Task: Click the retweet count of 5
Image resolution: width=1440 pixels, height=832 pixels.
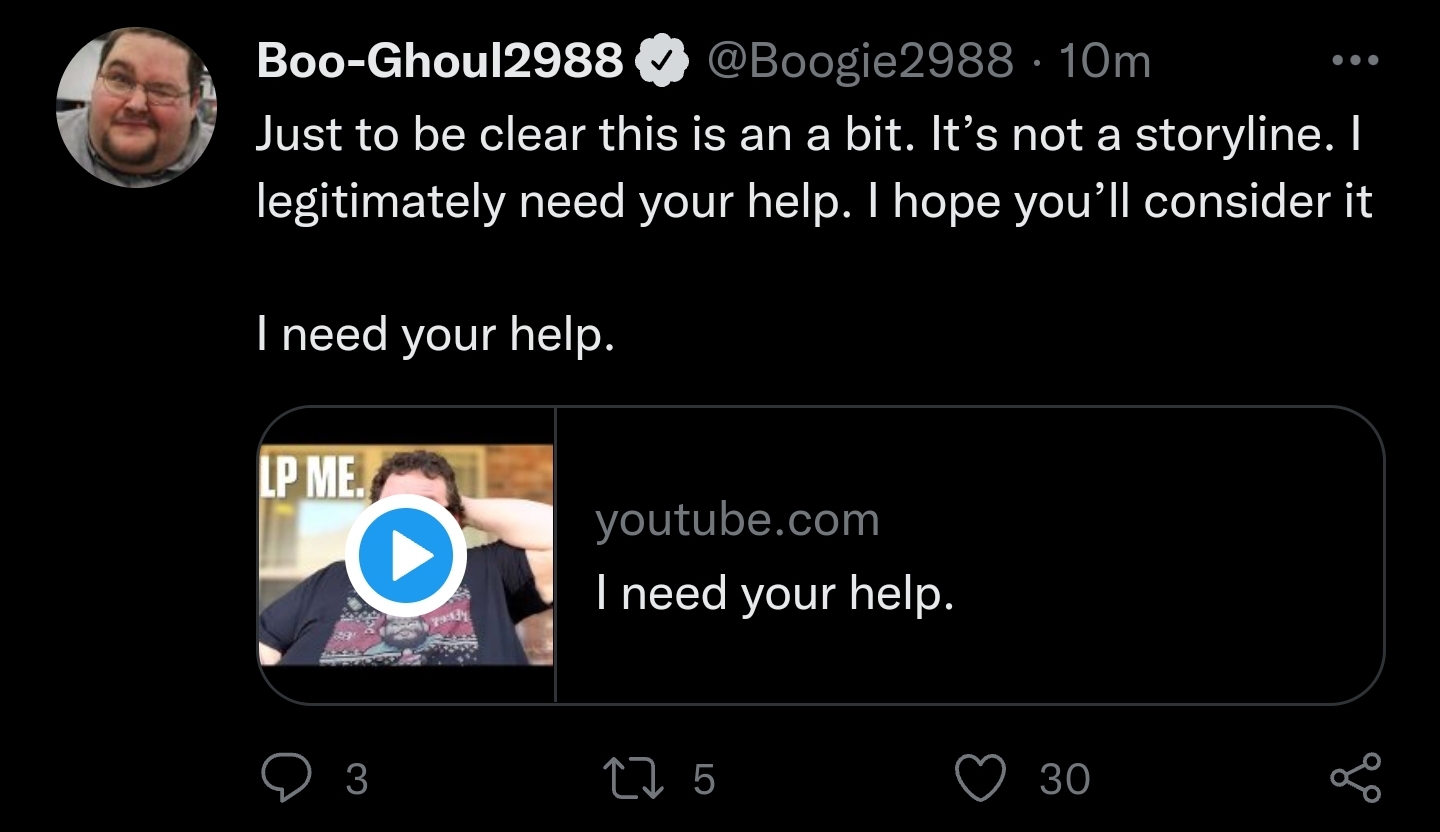Action: [x=704, y=780]
